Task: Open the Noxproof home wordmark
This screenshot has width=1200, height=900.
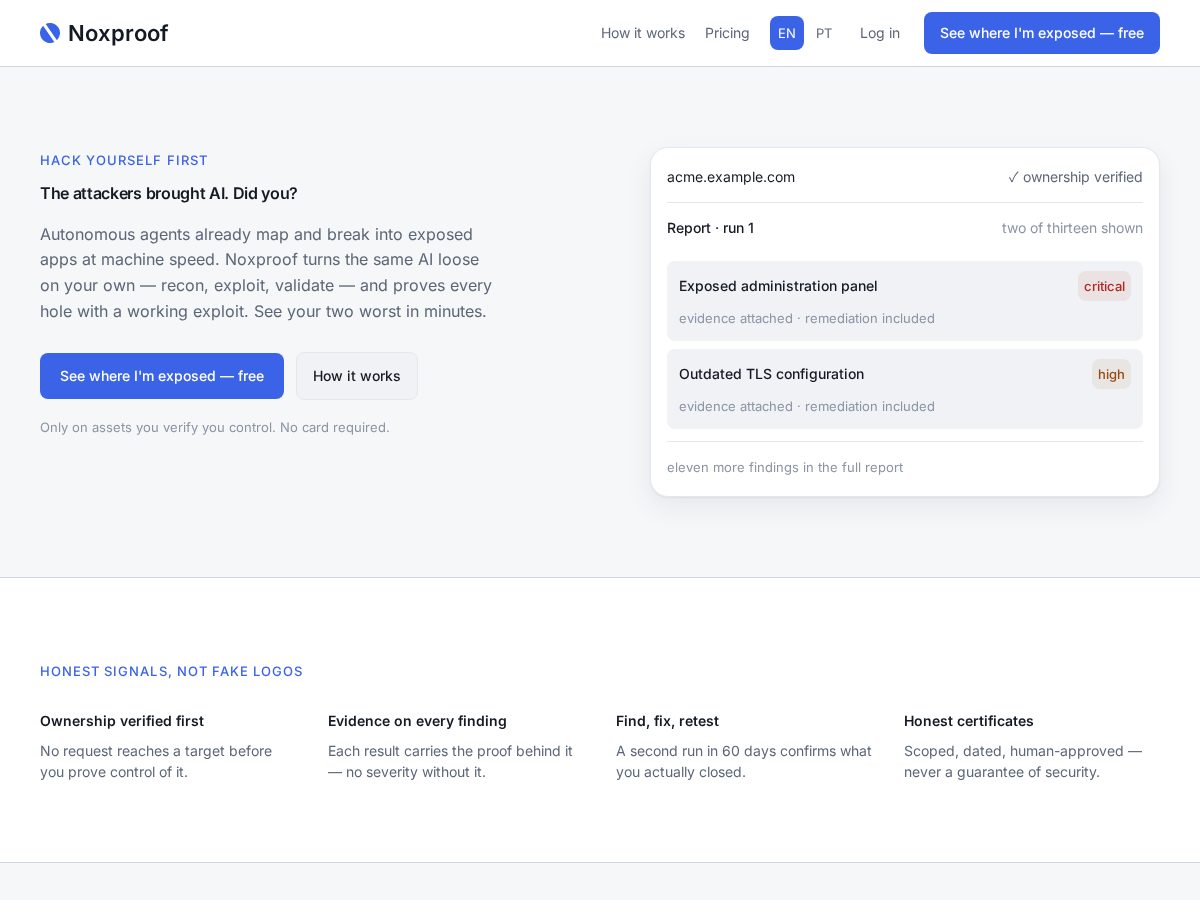Action: coord(118,33)
